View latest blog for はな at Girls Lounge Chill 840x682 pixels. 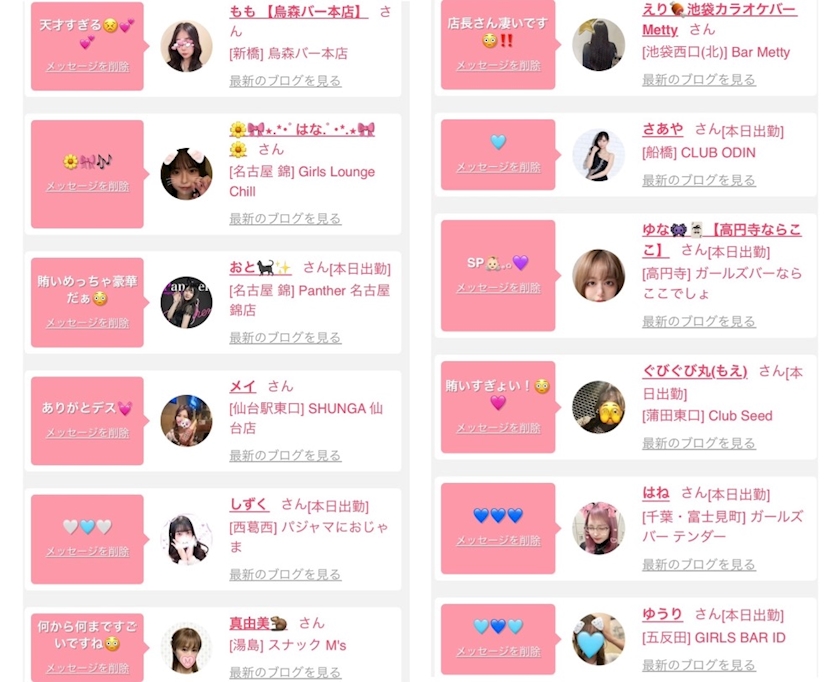285,219
